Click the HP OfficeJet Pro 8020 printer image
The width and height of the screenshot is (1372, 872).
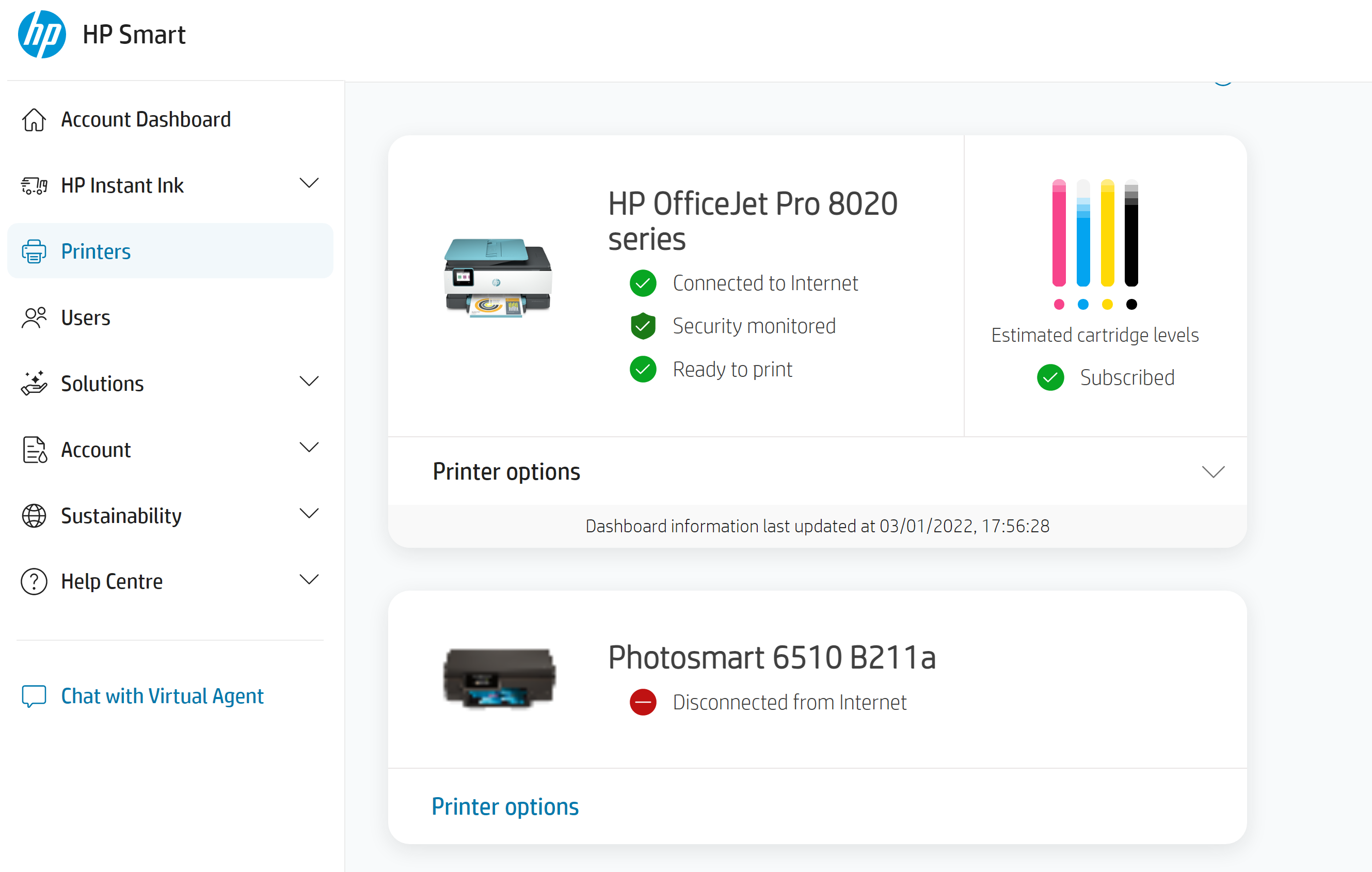tap(498, 278)
